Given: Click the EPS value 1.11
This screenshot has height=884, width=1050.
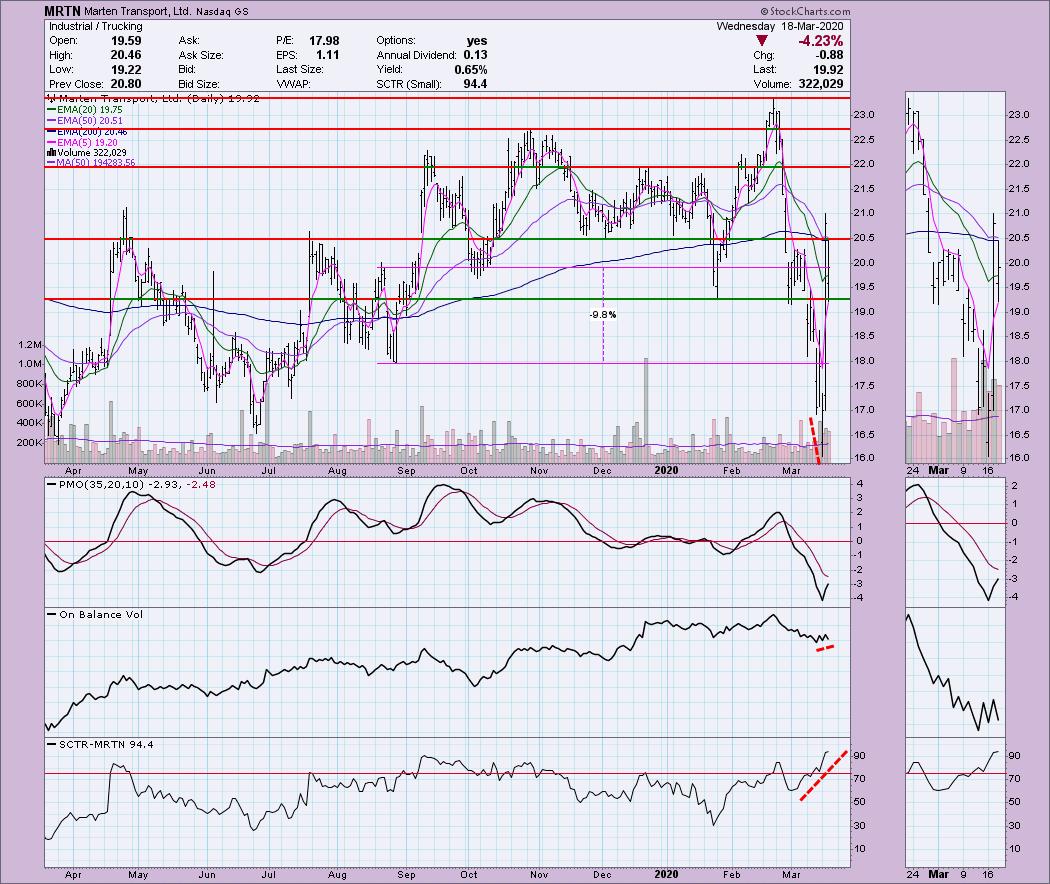Looking at the screenshot, I should [x=327, y=55].
